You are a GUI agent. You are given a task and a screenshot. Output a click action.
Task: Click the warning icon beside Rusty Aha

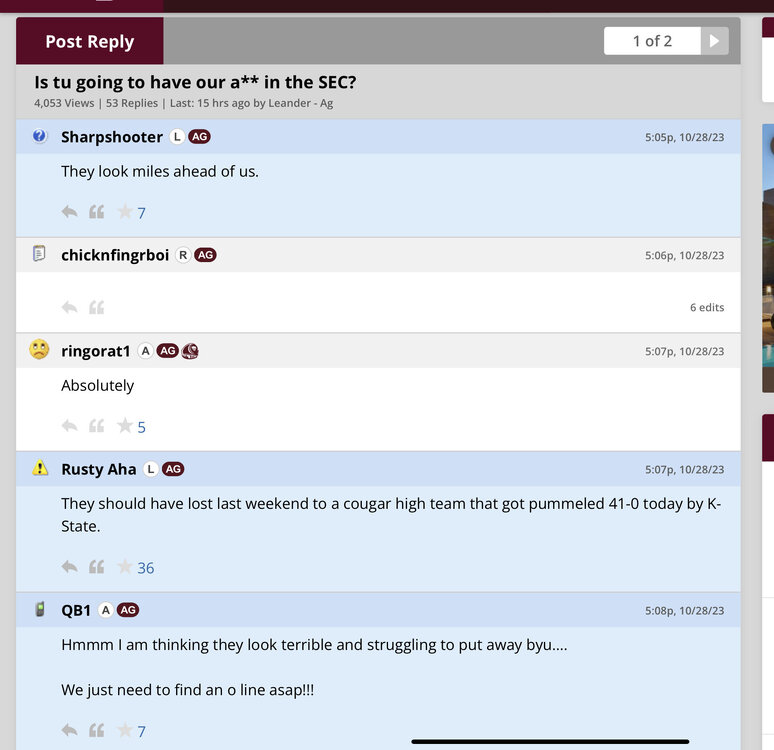point(40,468)
